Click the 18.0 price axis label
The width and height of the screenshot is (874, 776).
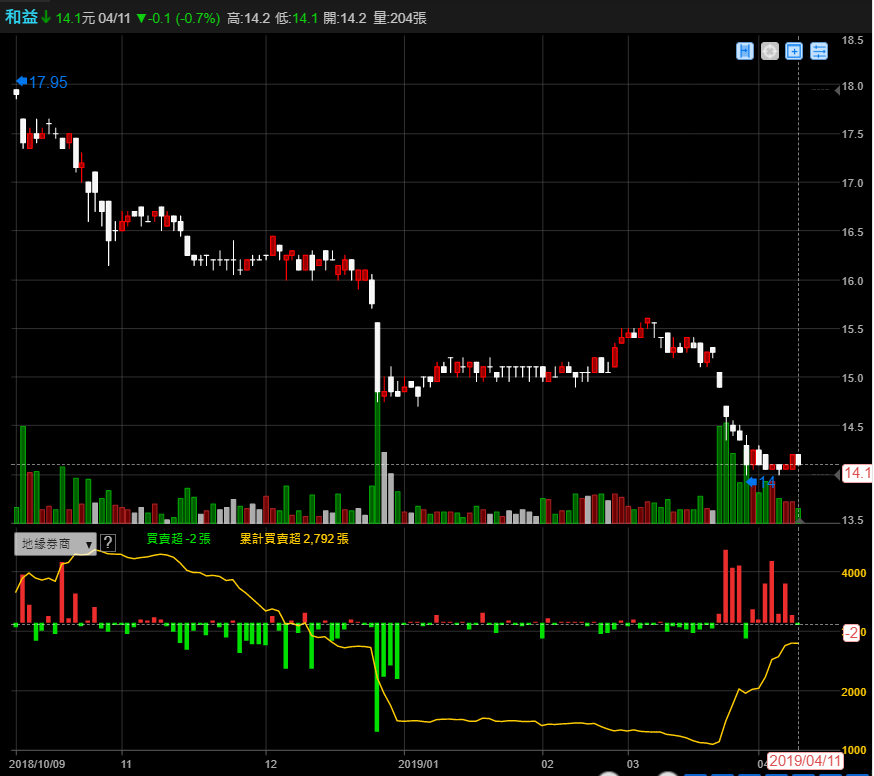853,86
